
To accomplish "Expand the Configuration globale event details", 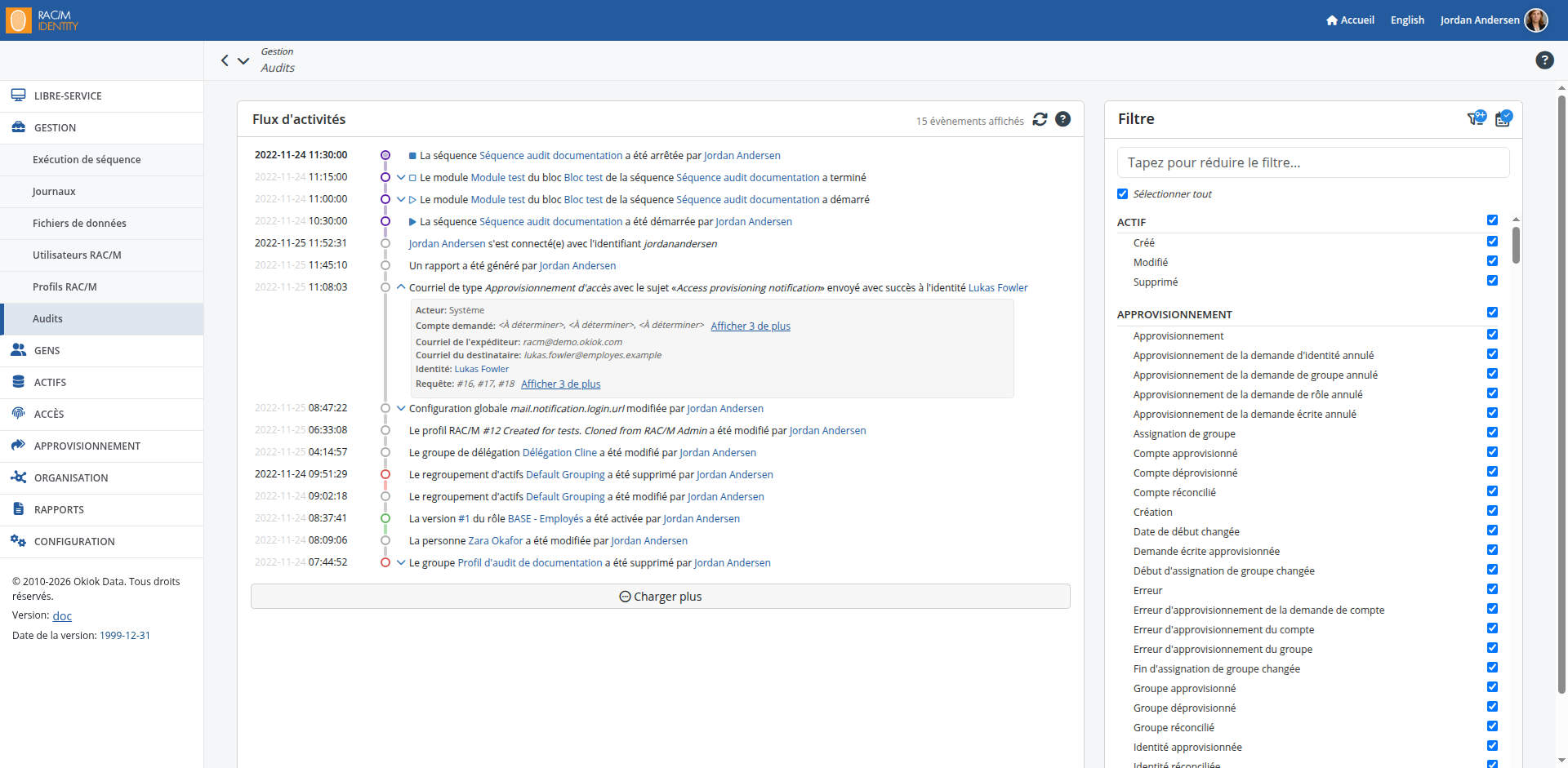I will (x=401, y=408).
